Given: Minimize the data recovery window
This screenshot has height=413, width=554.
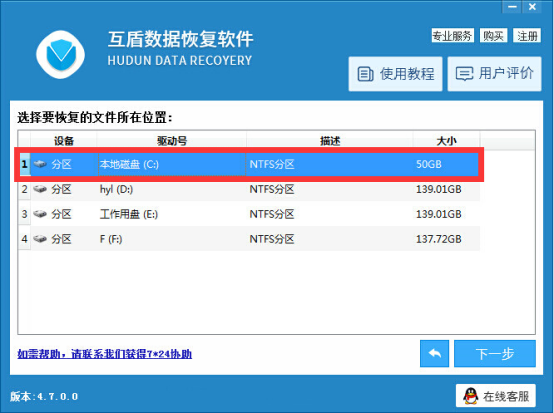Looking at the screenshot, I should [x=512, y=7].
